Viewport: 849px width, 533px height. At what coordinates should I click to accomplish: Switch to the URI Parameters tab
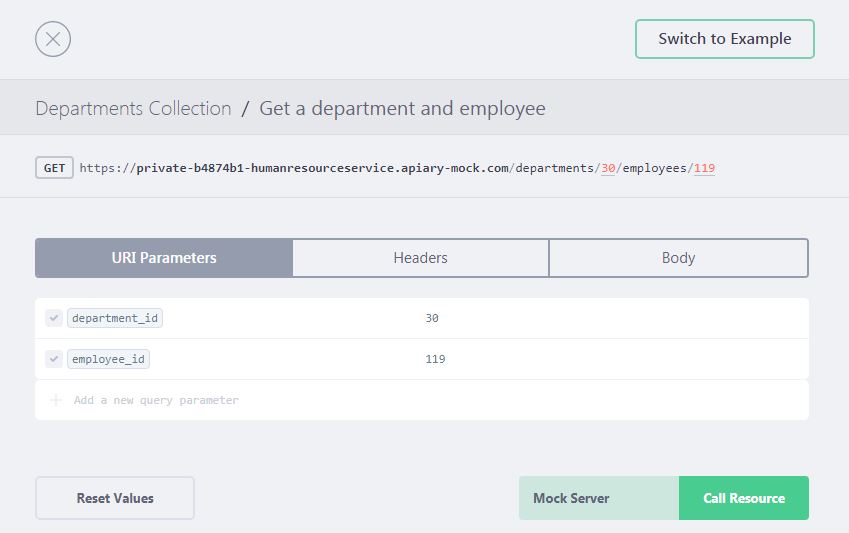tap(164, 257)
